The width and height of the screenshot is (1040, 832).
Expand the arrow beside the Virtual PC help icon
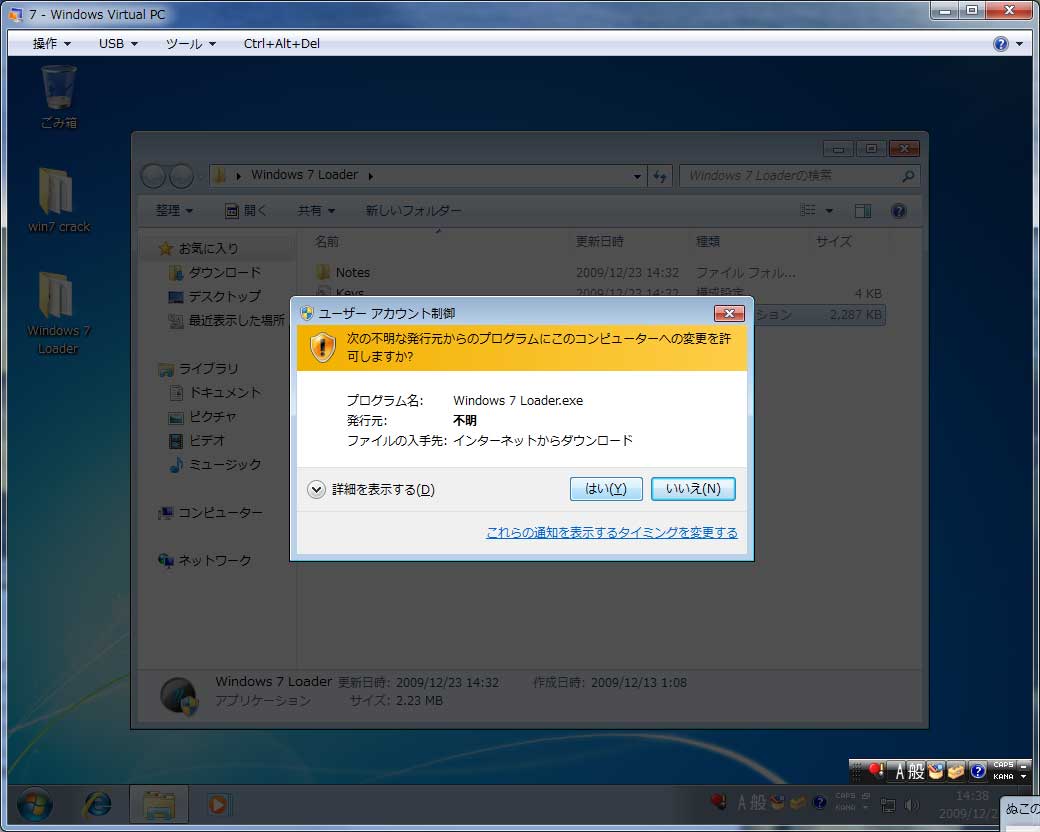1019,44
